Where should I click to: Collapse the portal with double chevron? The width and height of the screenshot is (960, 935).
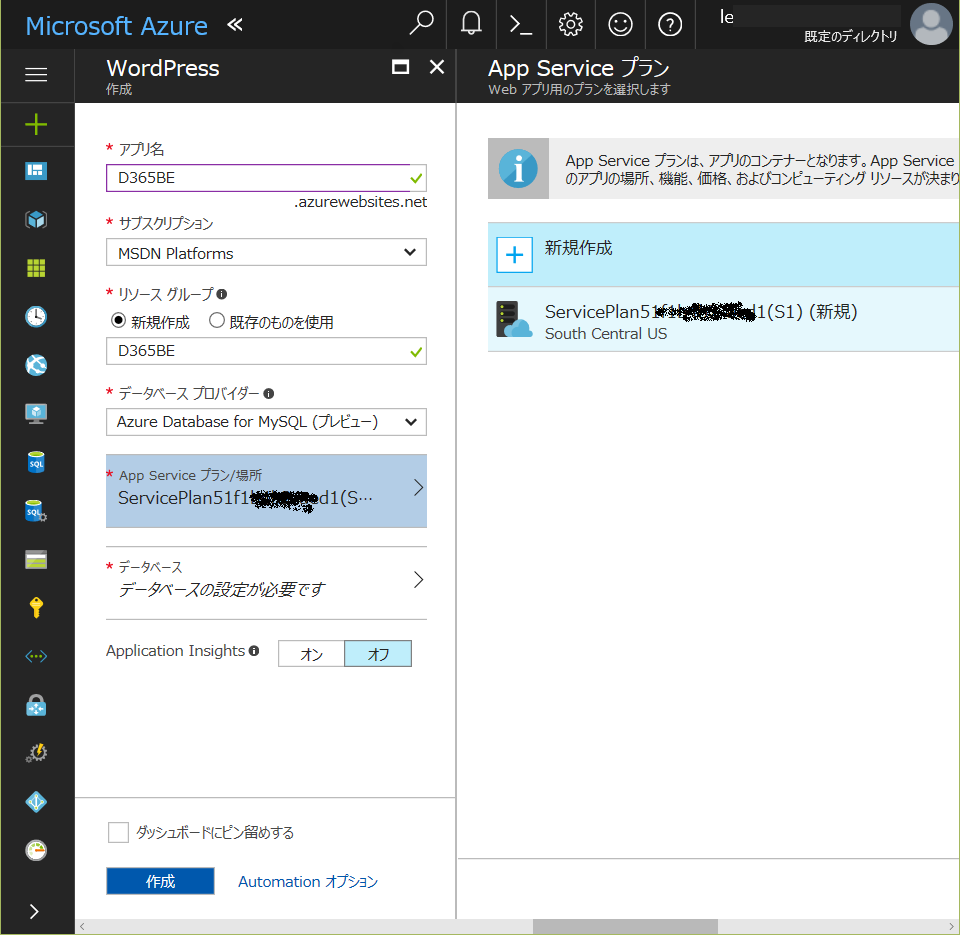(235, 24)
